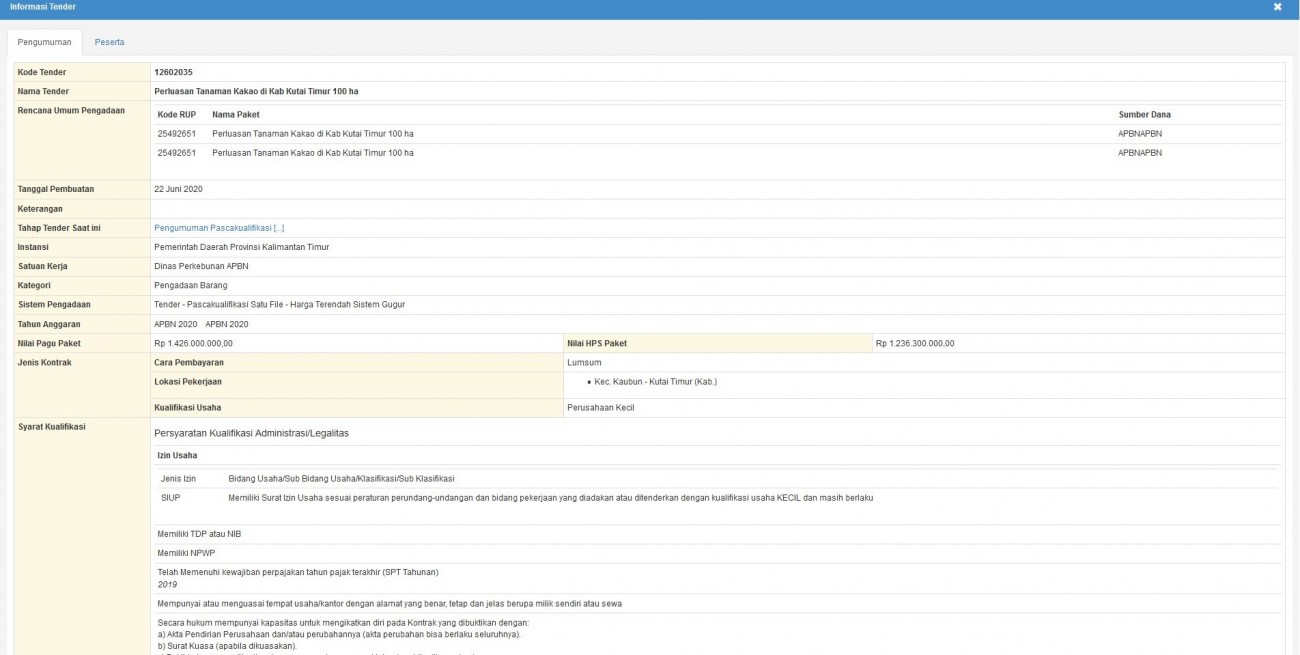Click the Lumsum payment method value

[x=584, y=362]
